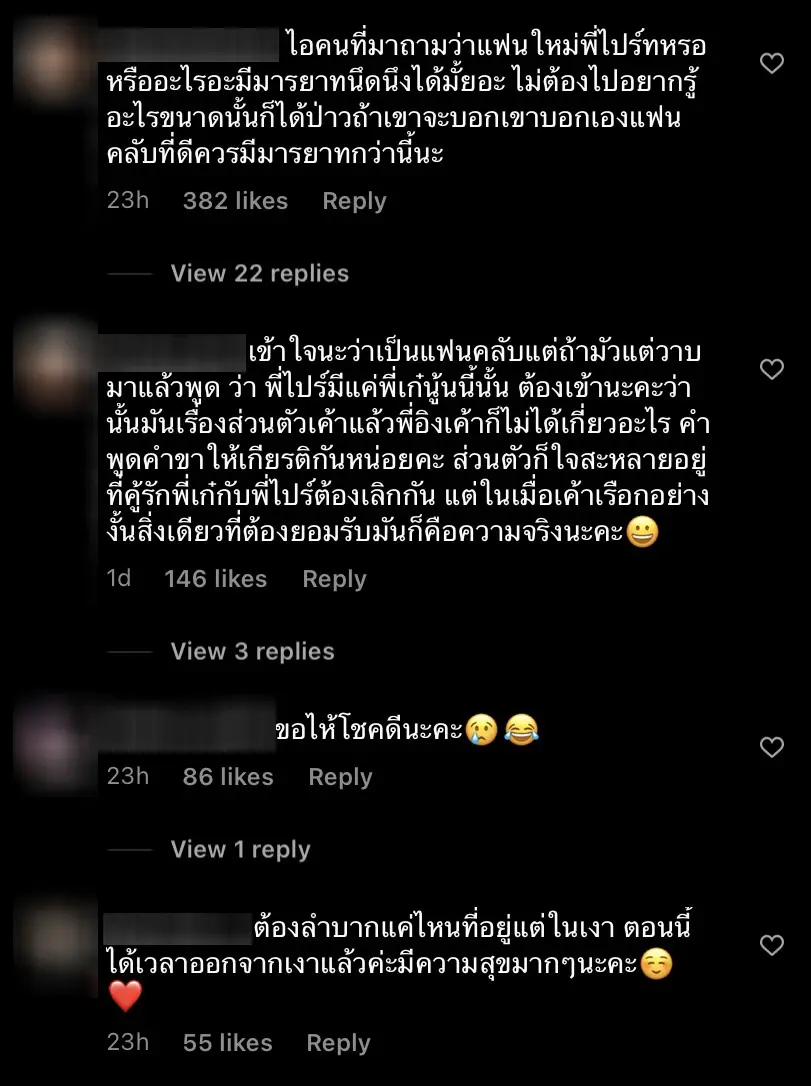Open the 55 likes count list
Image resolution: width=811 pixels, height=1086 pixels.
point(227,1043)
